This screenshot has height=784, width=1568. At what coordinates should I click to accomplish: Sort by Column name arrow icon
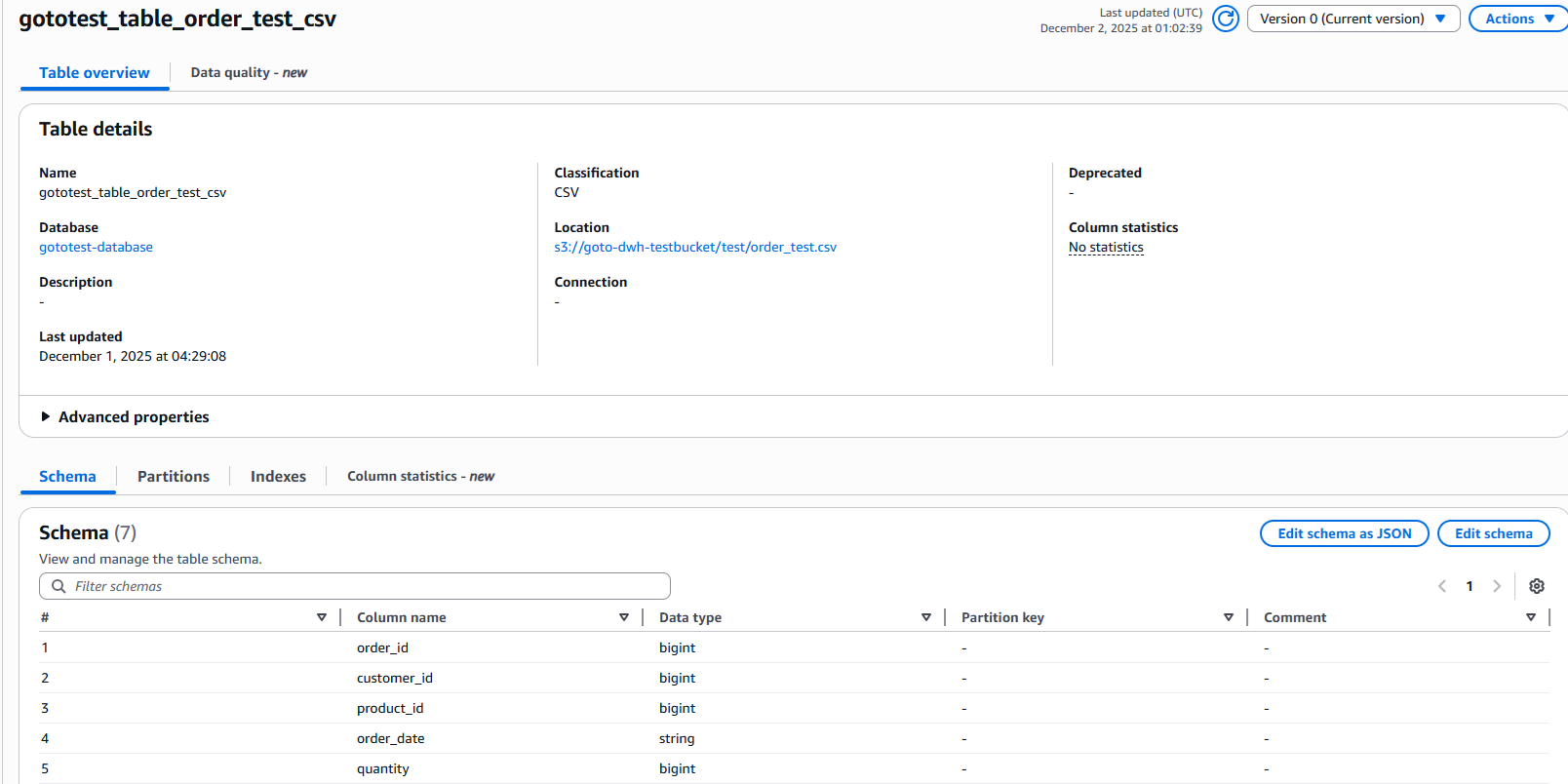624,617
